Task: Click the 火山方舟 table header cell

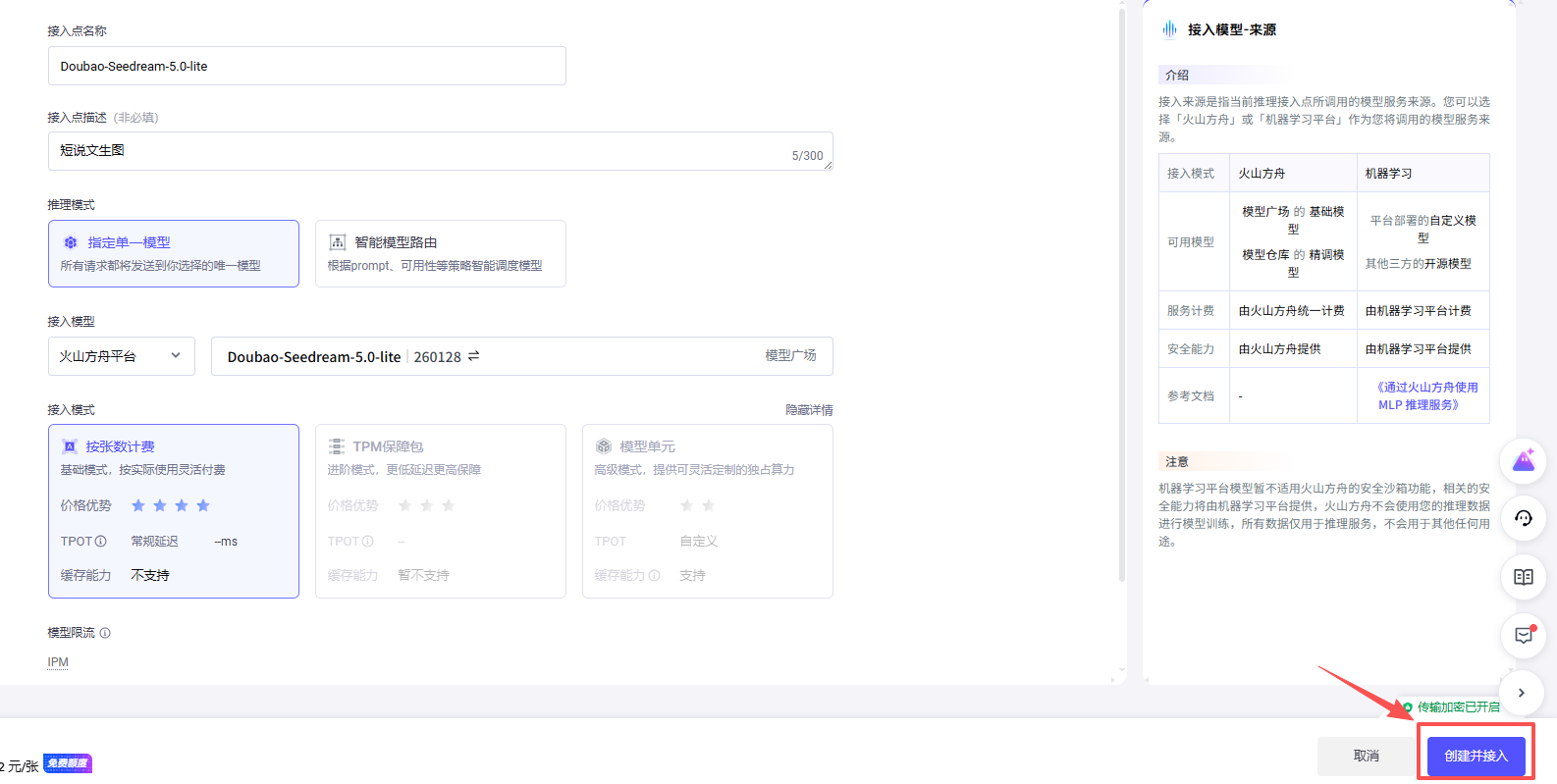Action: pos(1293,173)
